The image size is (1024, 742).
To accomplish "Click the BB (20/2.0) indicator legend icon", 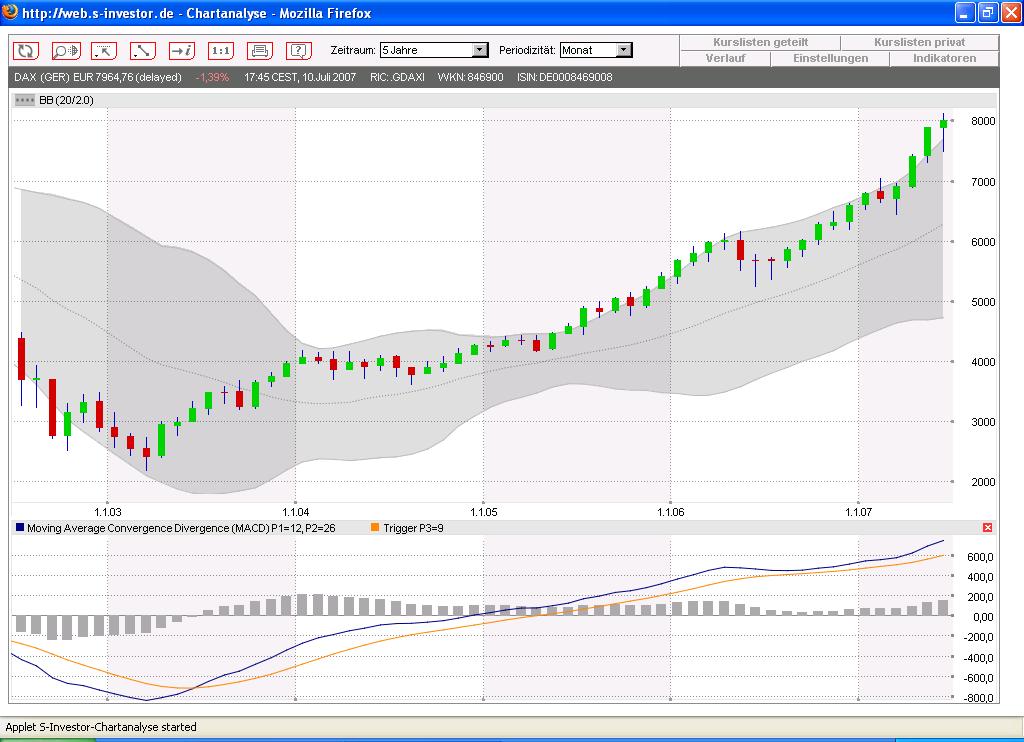I will [x=24, y=100].
